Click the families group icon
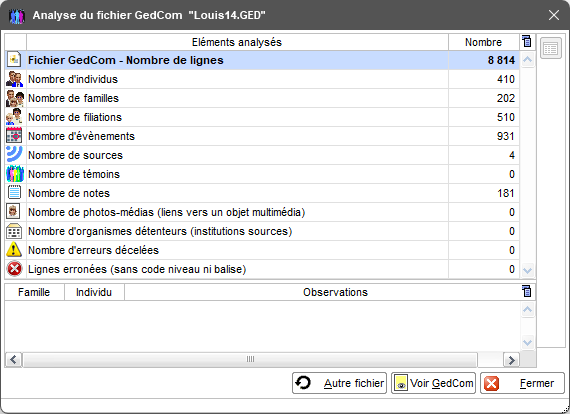 15,98
